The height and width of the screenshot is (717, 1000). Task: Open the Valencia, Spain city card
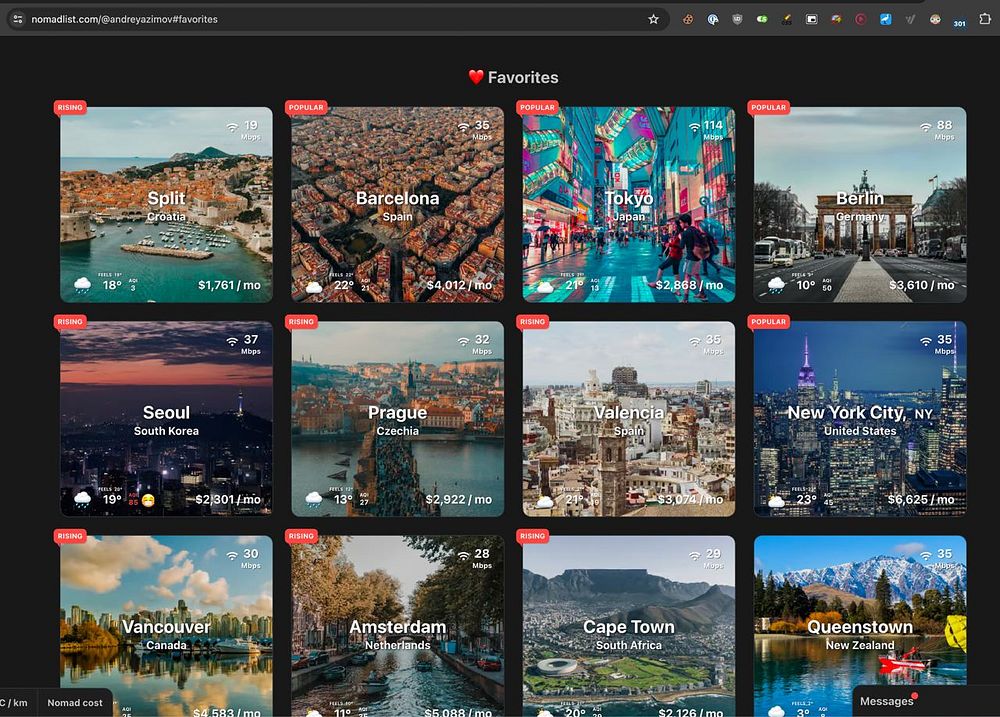[628, 420]
